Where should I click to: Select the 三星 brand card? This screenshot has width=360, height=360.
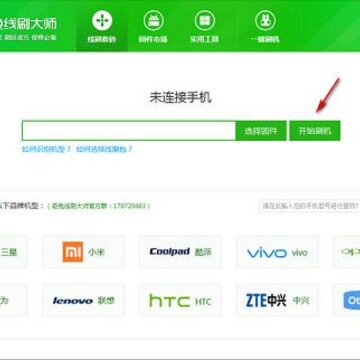coord(14,252)
